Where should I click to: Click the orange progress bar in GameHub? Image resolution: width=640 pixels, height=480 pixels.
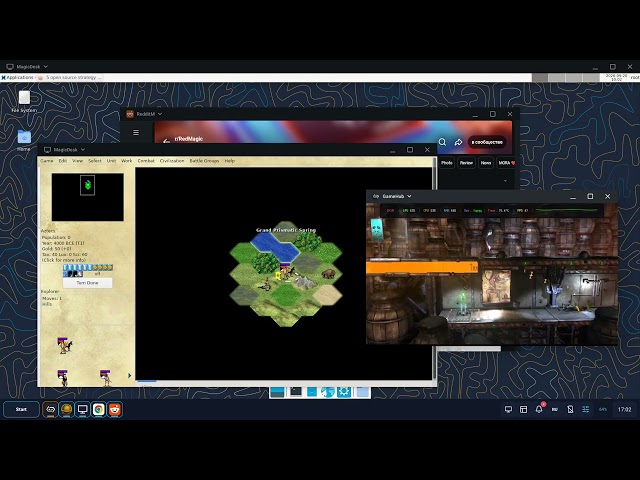pyautogui.click(x=422, y=267)
